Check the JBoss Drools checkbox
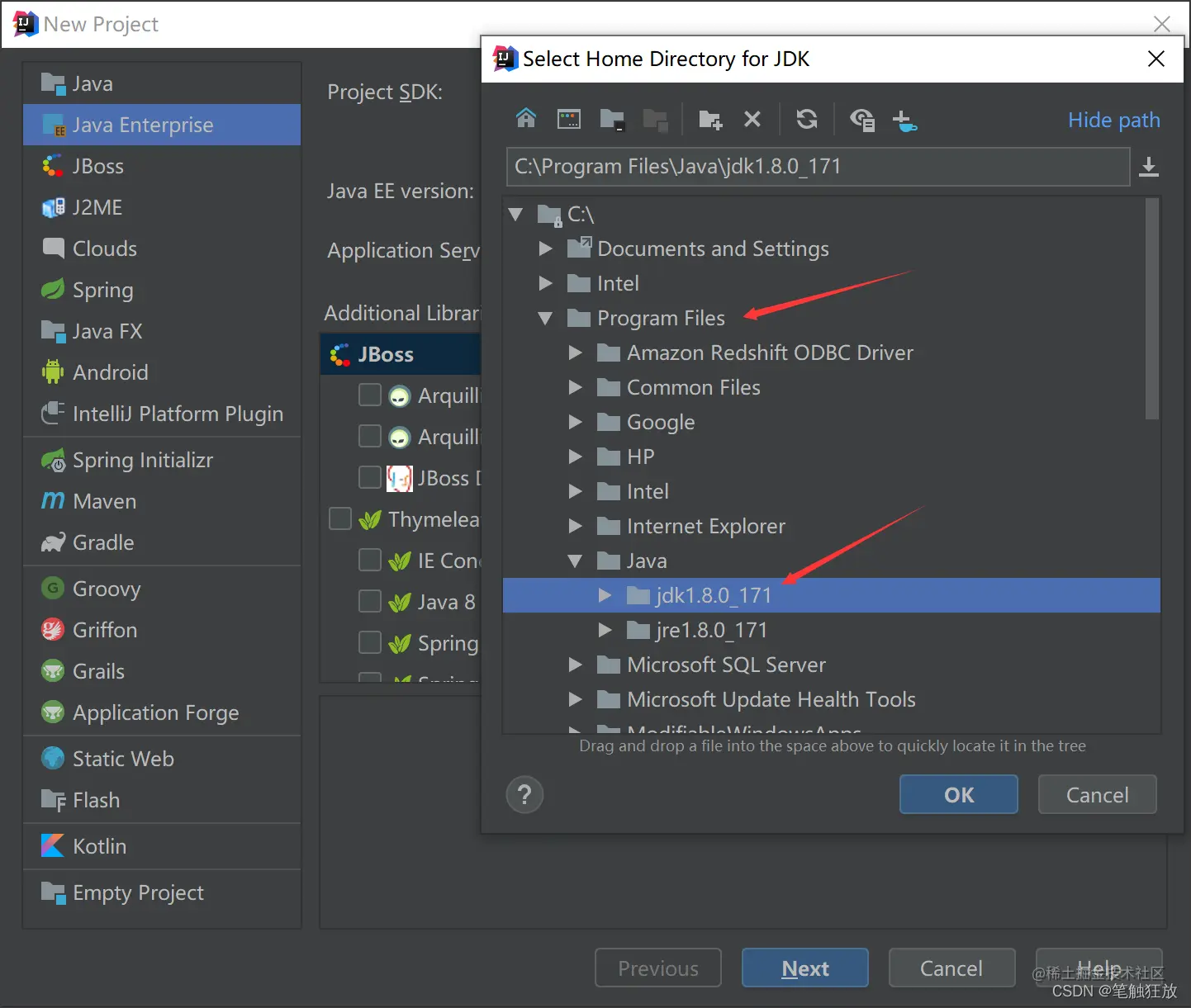 click(x=370, y=477)
